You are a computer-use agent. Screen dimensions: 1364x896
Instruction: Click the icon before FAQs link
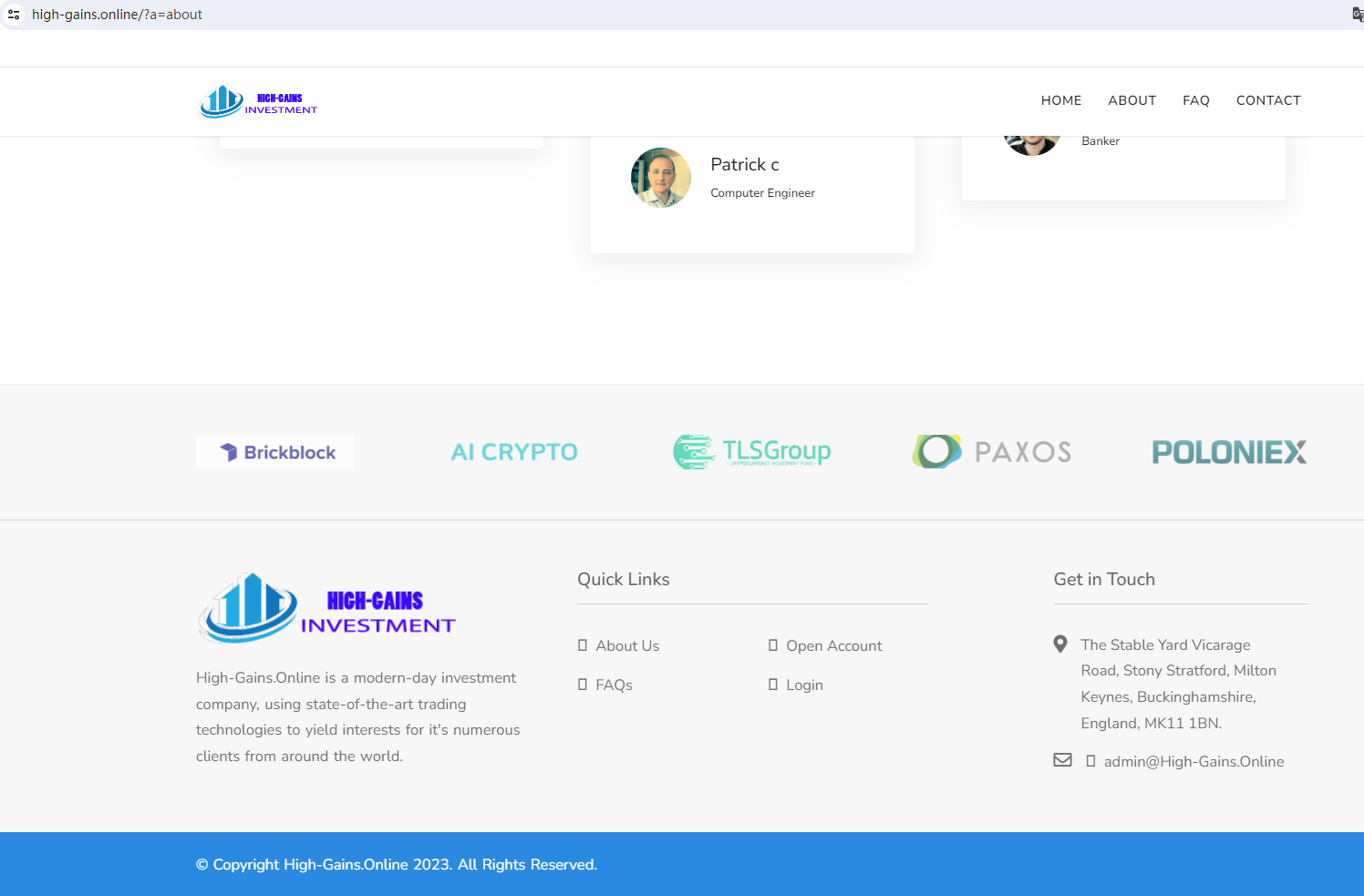583,685
